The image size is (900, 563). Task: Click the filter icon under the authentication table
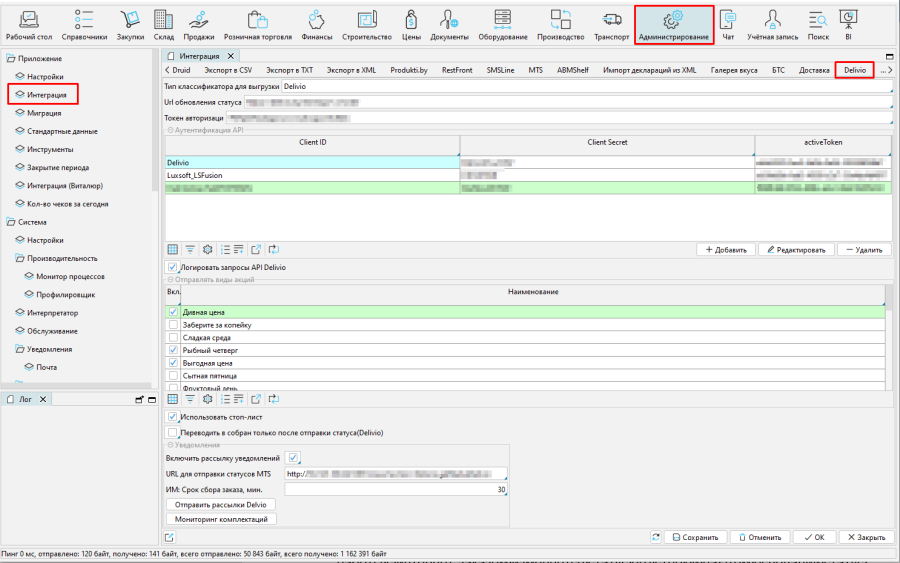pos(190,249)
